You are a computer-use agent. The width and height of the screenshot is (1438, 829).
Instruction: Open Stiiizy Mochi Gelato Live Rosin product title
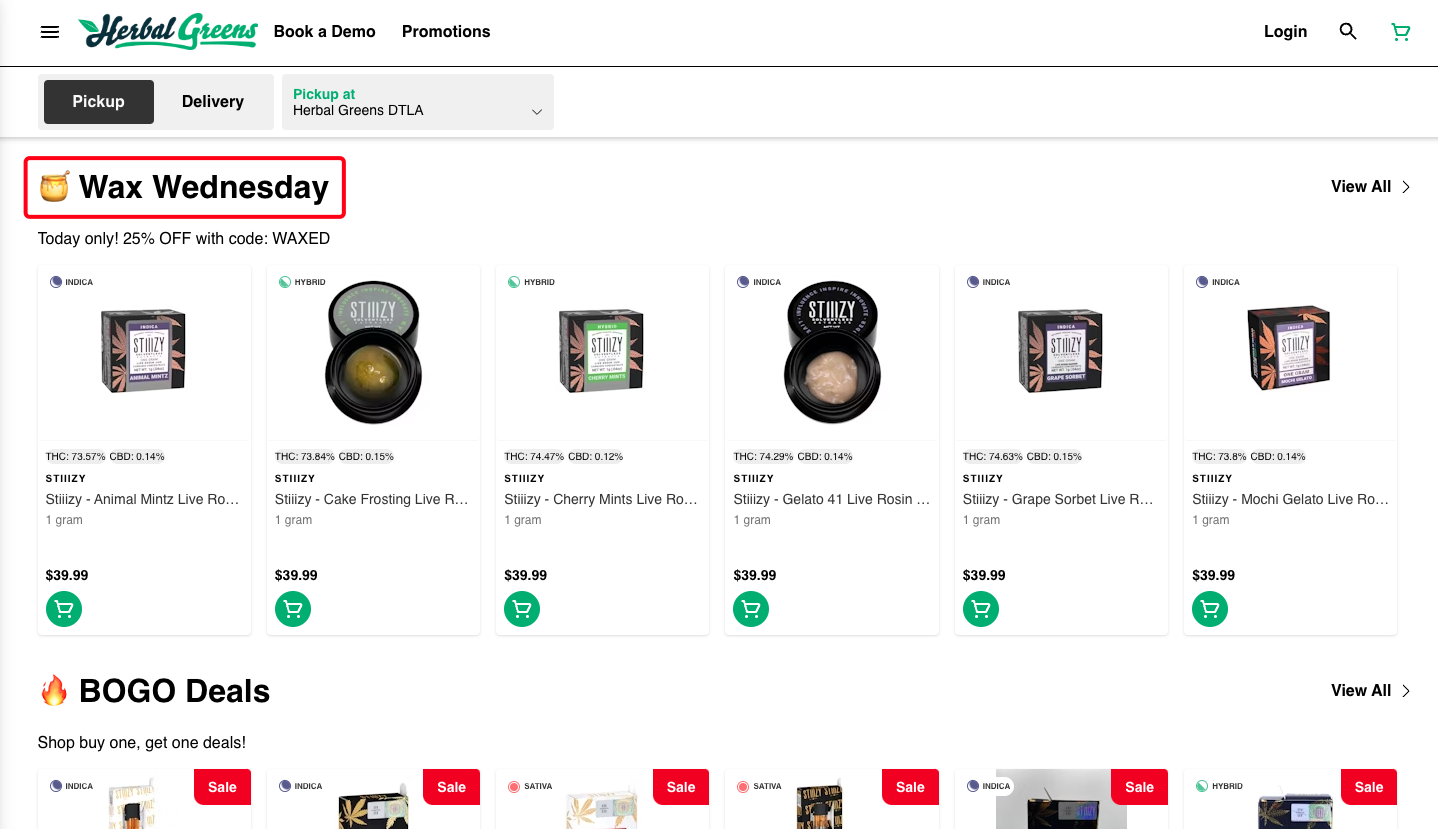1290,499
